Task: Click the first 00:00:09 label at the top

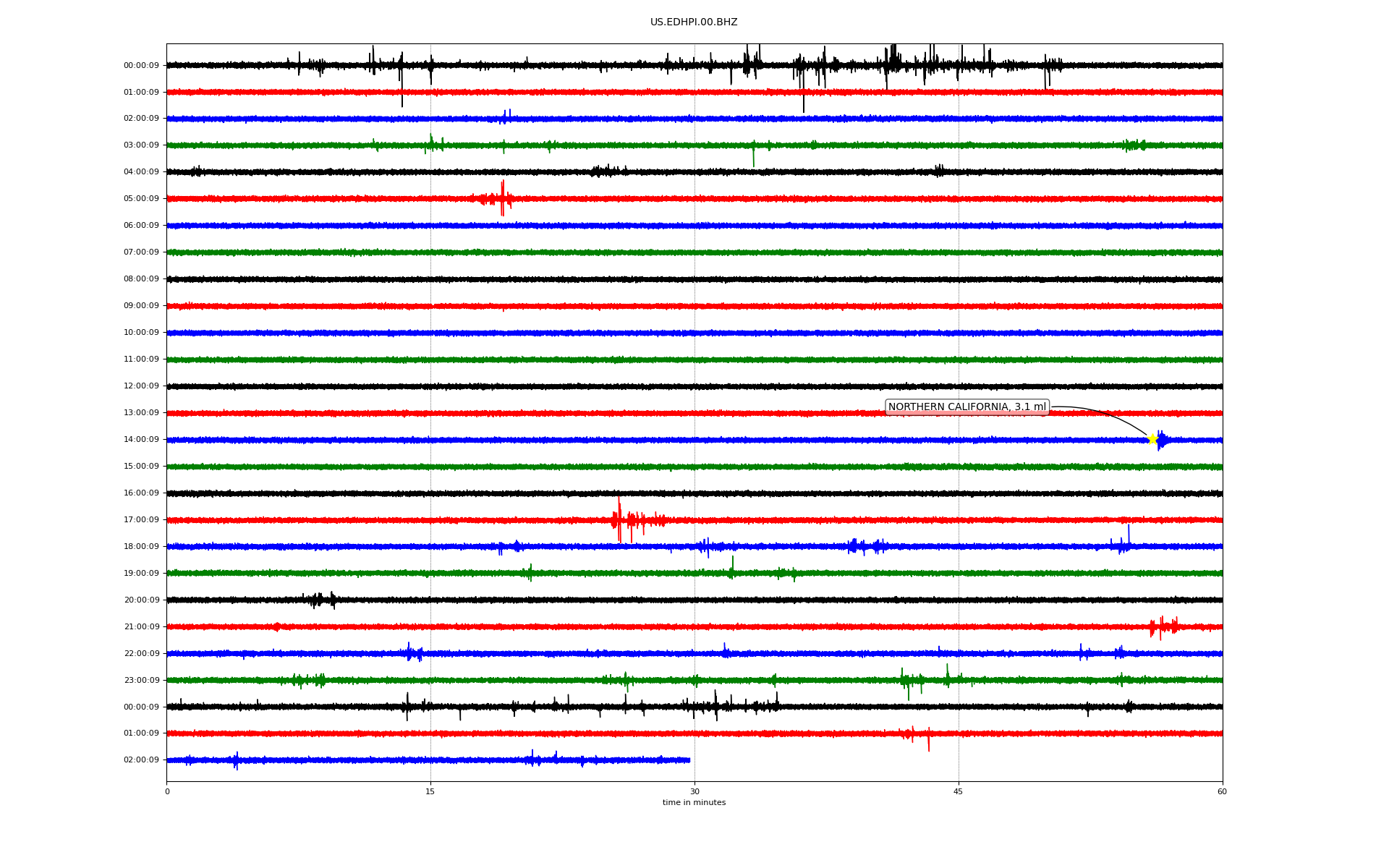Action: (141, 66)
